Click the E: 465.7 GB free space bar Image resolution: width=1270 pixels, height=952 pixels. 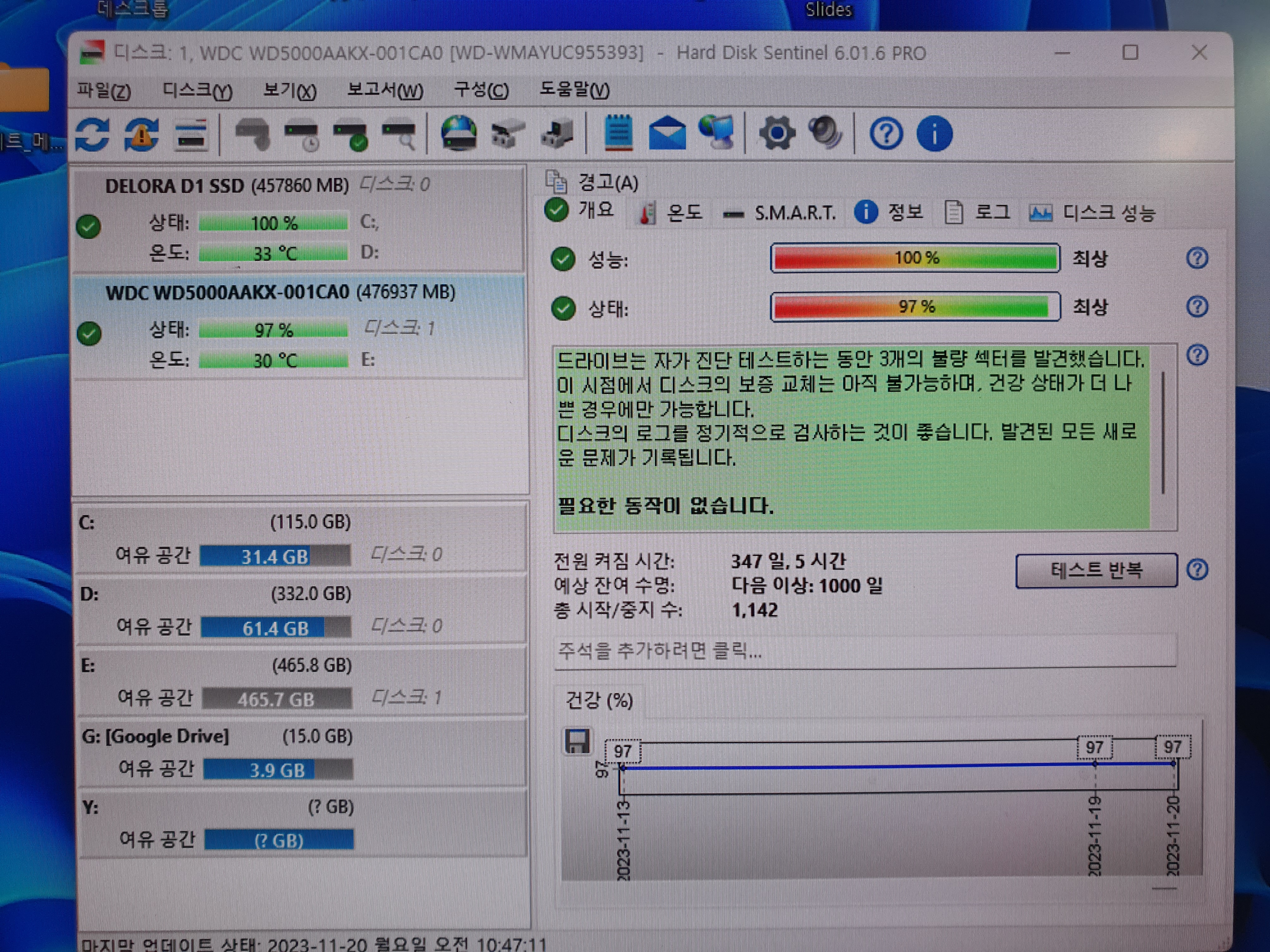(x=277, y=699)
